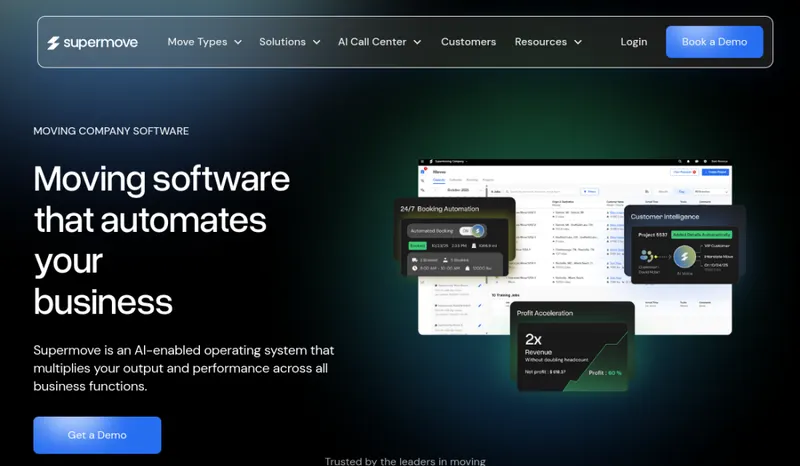The image size is (800, 466).
Task: Click the bell notification icon in app preview
Action: 688,161
